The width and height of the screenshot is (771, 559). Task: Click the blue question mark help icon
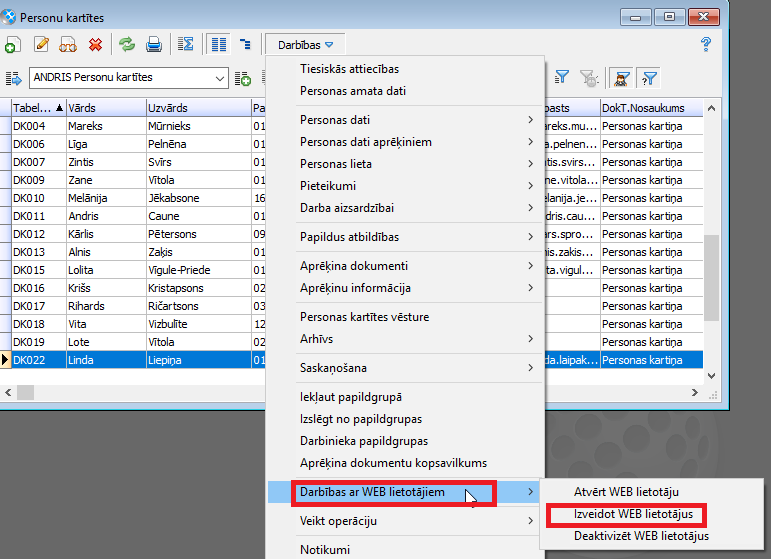[x=705, y=44]
